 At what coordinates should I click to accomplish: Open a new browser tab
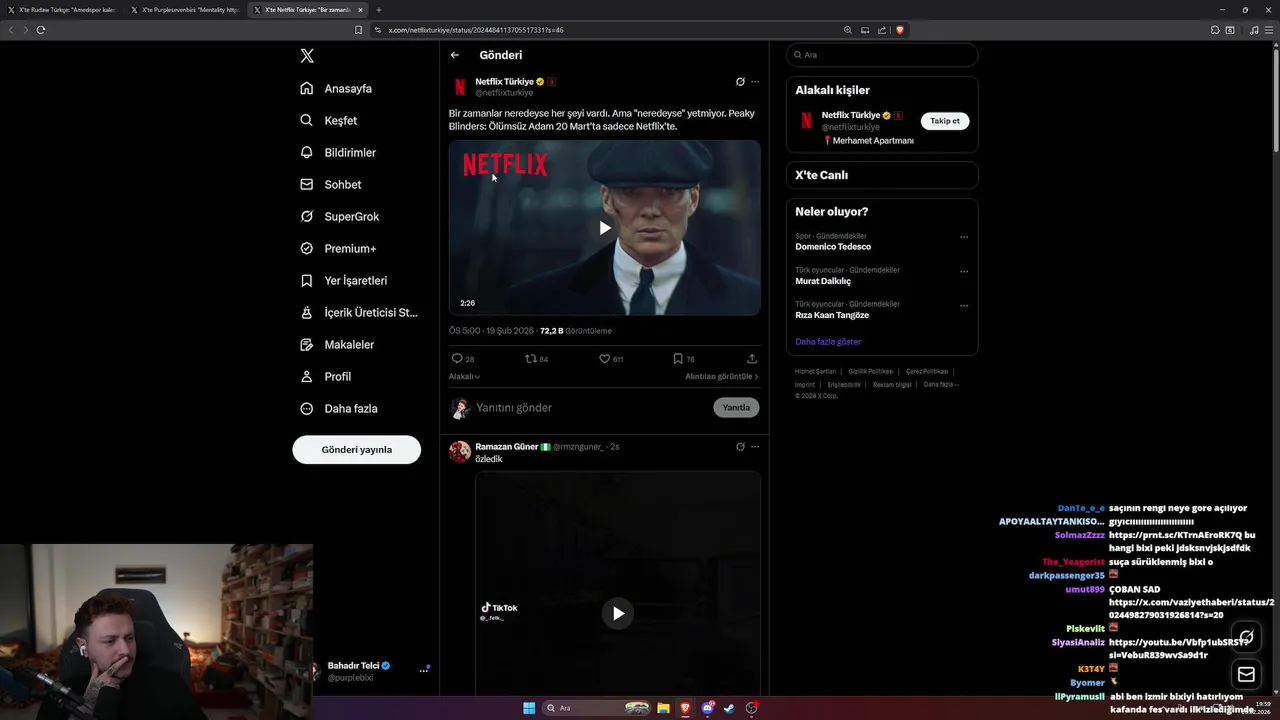tap(379, 10)
